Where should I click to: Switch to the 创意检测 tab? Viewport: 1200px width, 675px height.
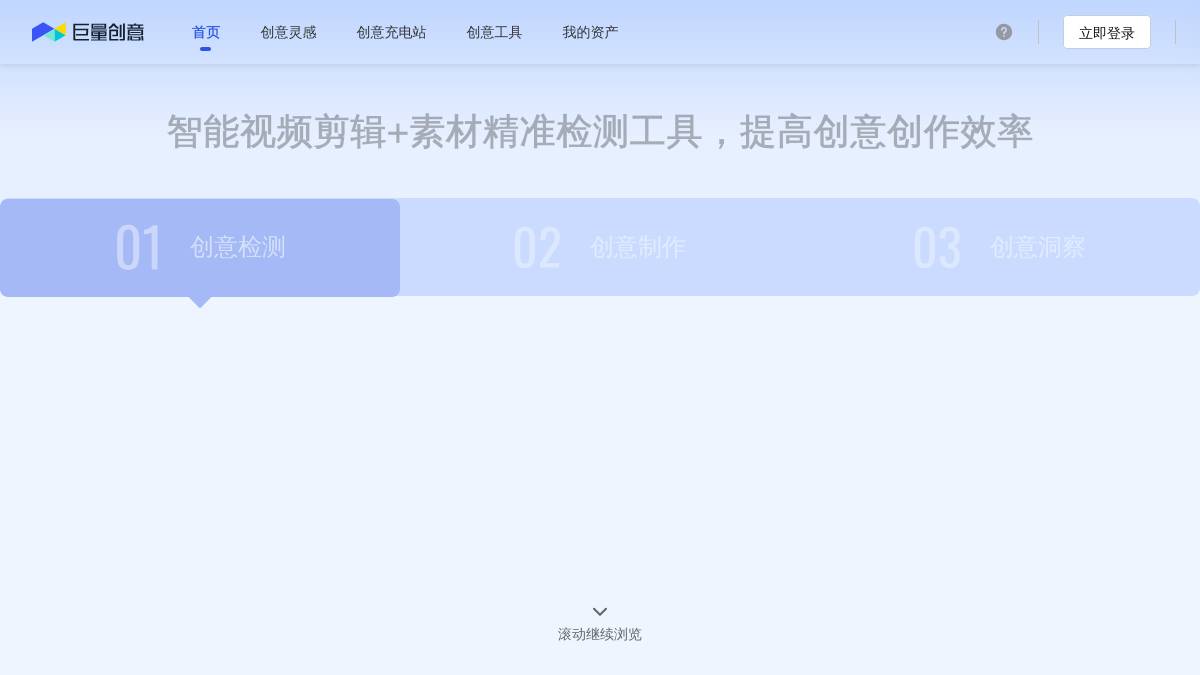[x=238, y=247]
